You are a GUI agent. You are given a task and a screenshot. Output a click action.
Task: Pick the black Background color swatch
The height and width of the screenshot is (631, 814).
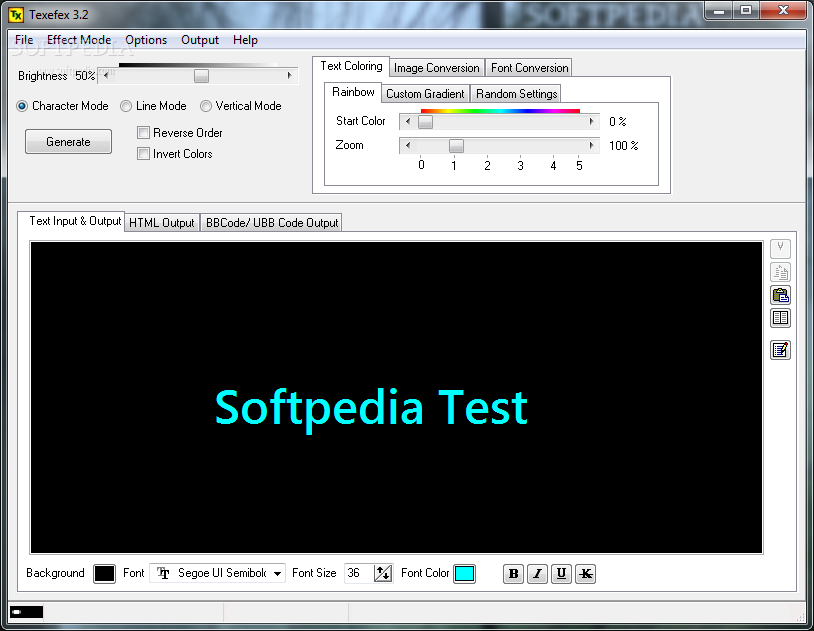pos(104,574)
